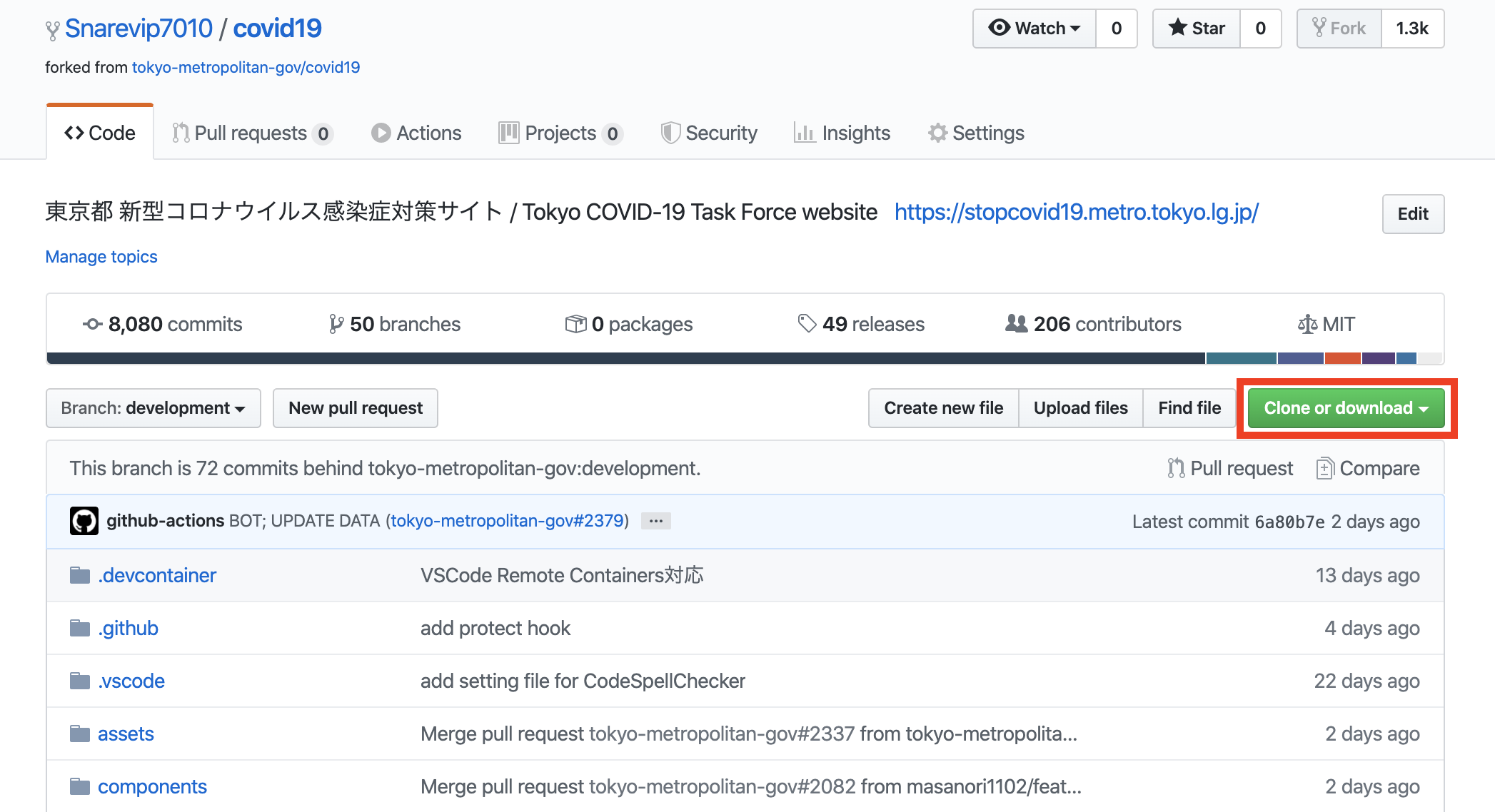Click Compare link in branch banner
This screenshot has width=1495, height=812.
1368,468
